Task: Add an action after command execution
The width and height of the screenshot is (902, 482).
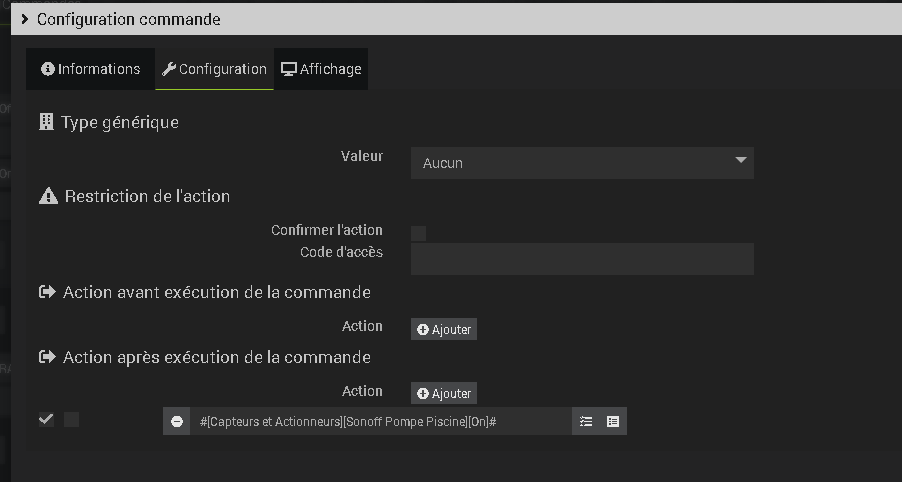Action: tap(444, 393)
